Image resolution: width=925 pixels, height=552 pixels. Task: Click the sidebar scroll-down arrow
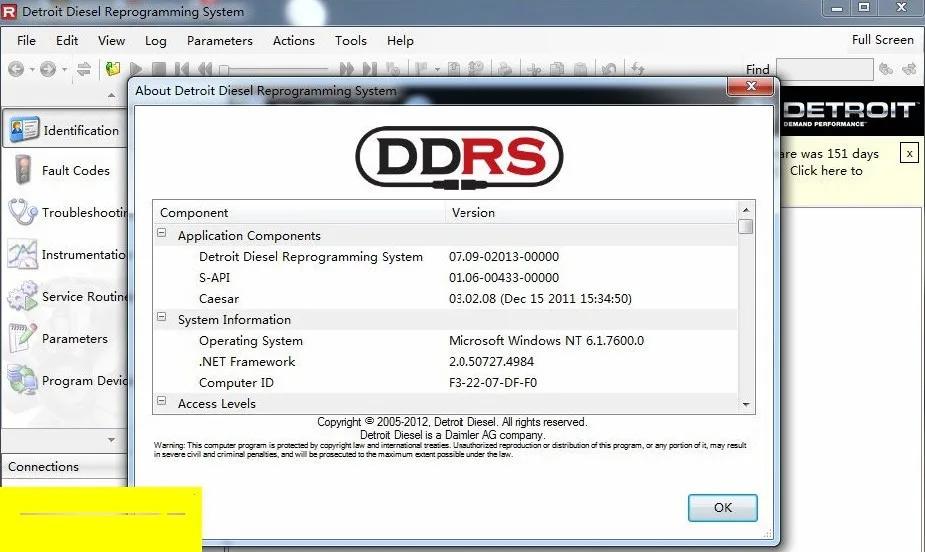pos(111,439)
